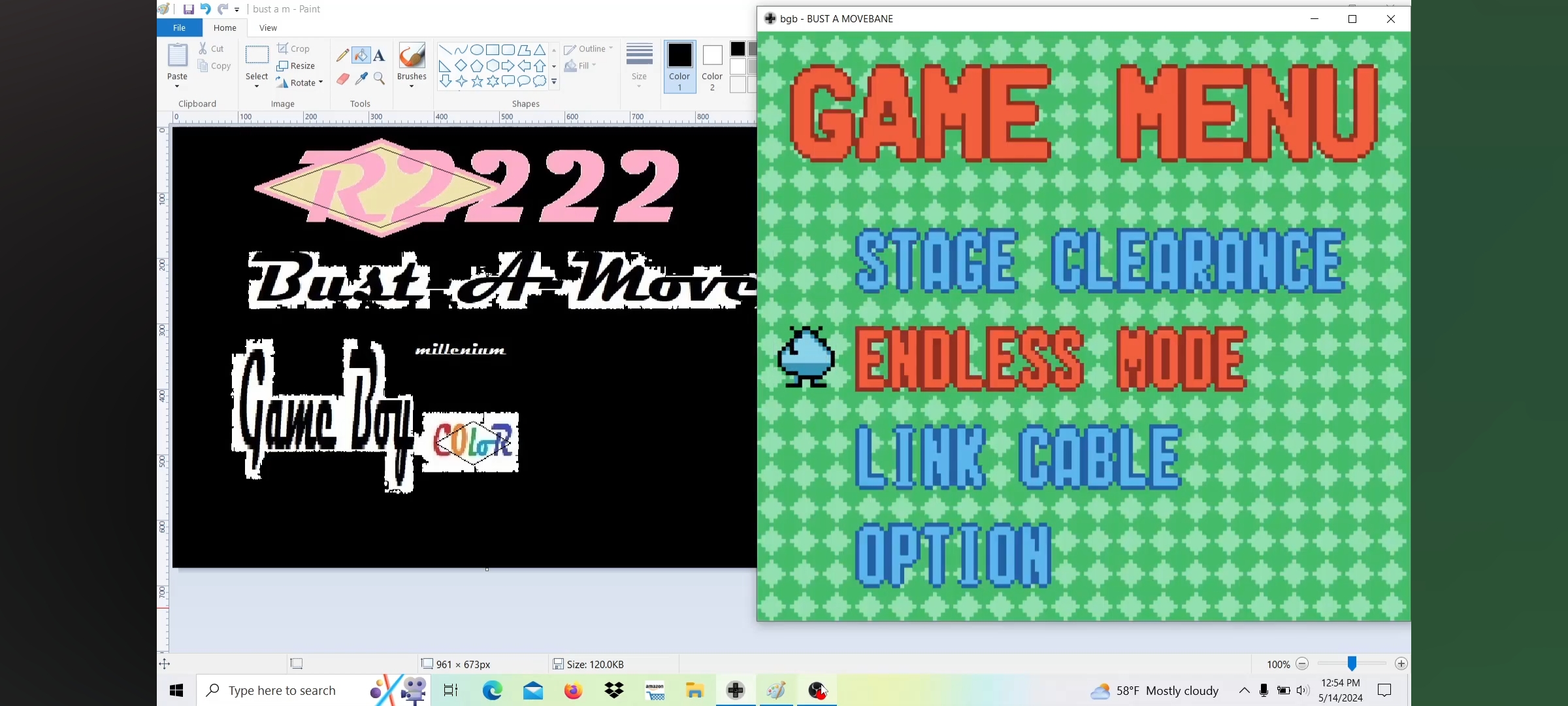This screenshot has height=706, width=1568.
Task: Activate the Color 2 selector
Action: click(x=712, y=67)
